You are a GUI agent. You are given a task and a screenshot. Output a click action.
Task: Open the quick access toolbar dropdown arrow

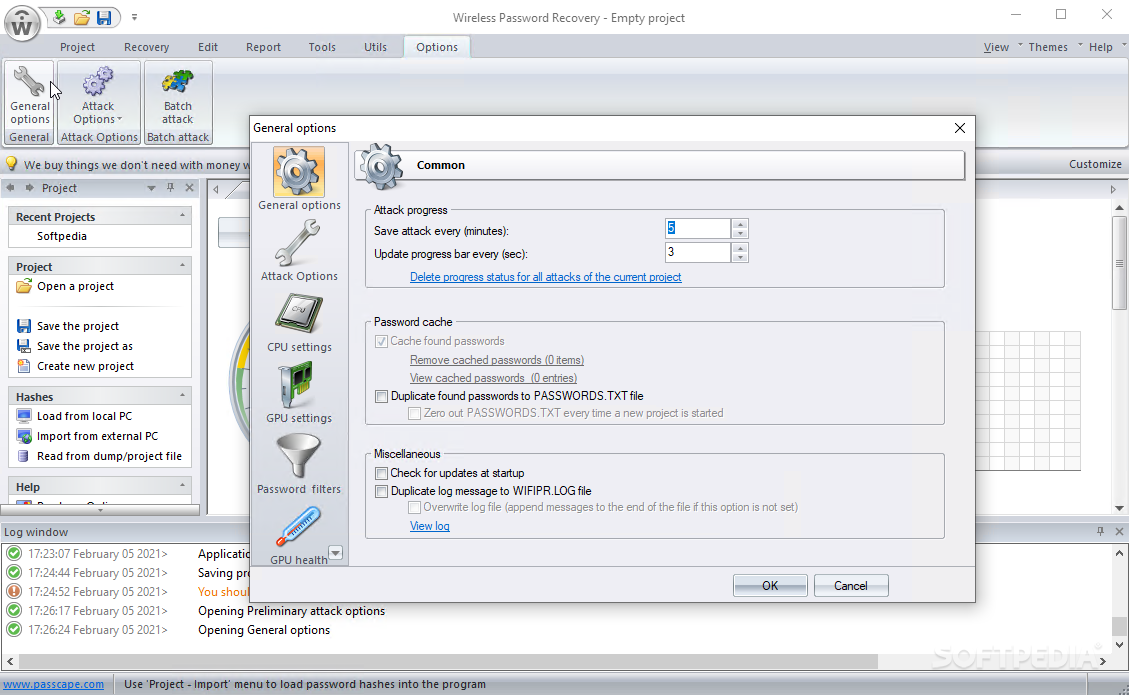click(134, 17)
